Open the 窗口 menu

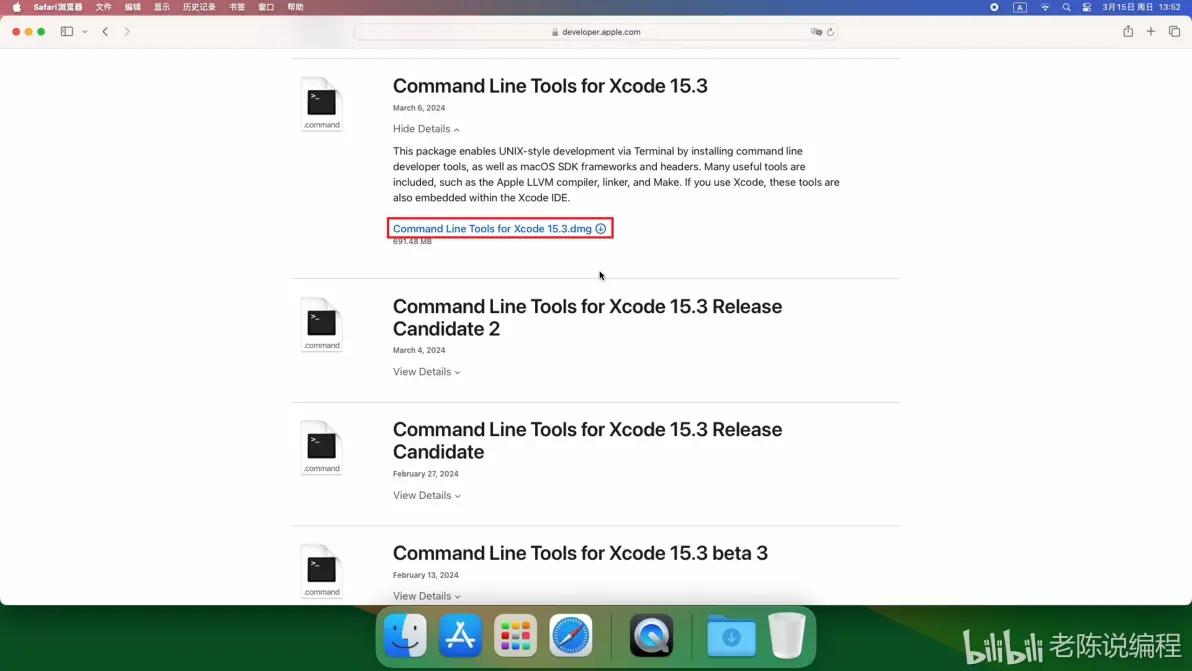tap(266, 7)
